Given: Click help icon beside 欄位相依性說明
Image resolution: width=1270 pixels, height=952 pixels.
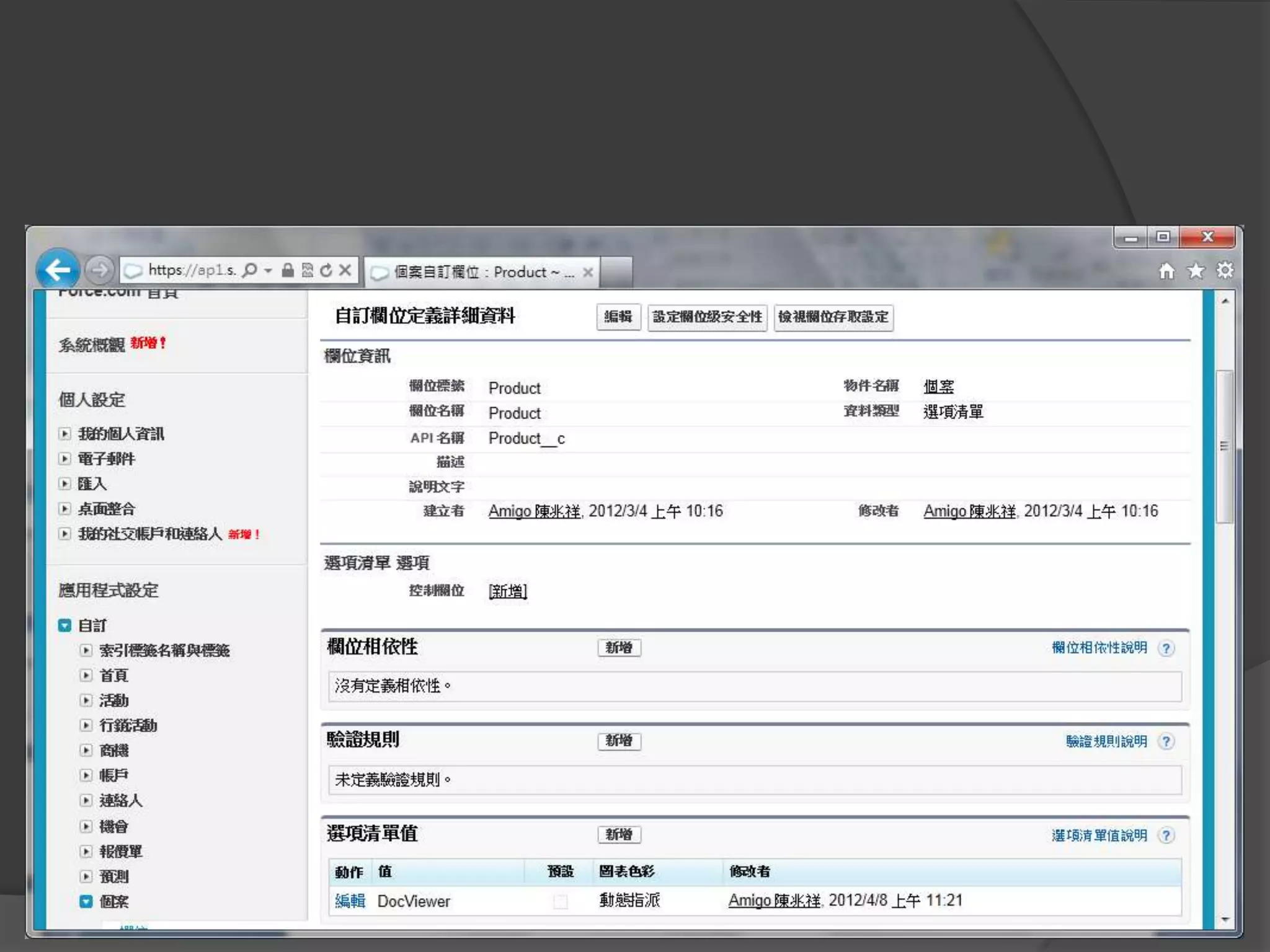Looking at the screenshot, I should [1166, 648].
